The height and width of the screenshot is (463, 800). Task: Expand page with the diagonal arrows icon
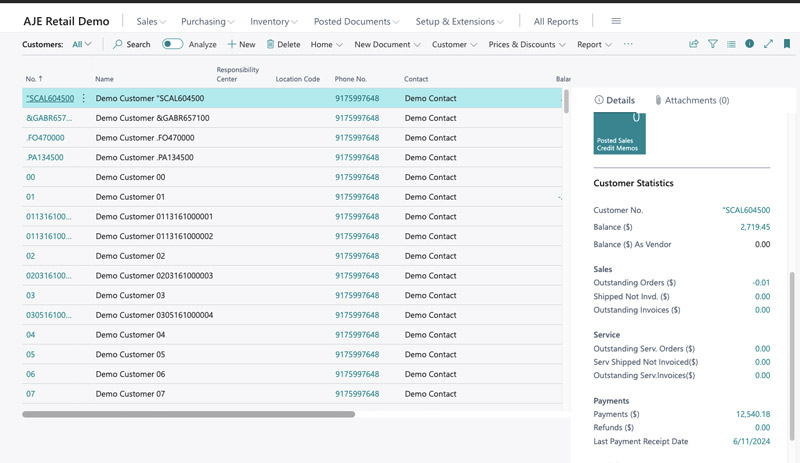[768, 44]
